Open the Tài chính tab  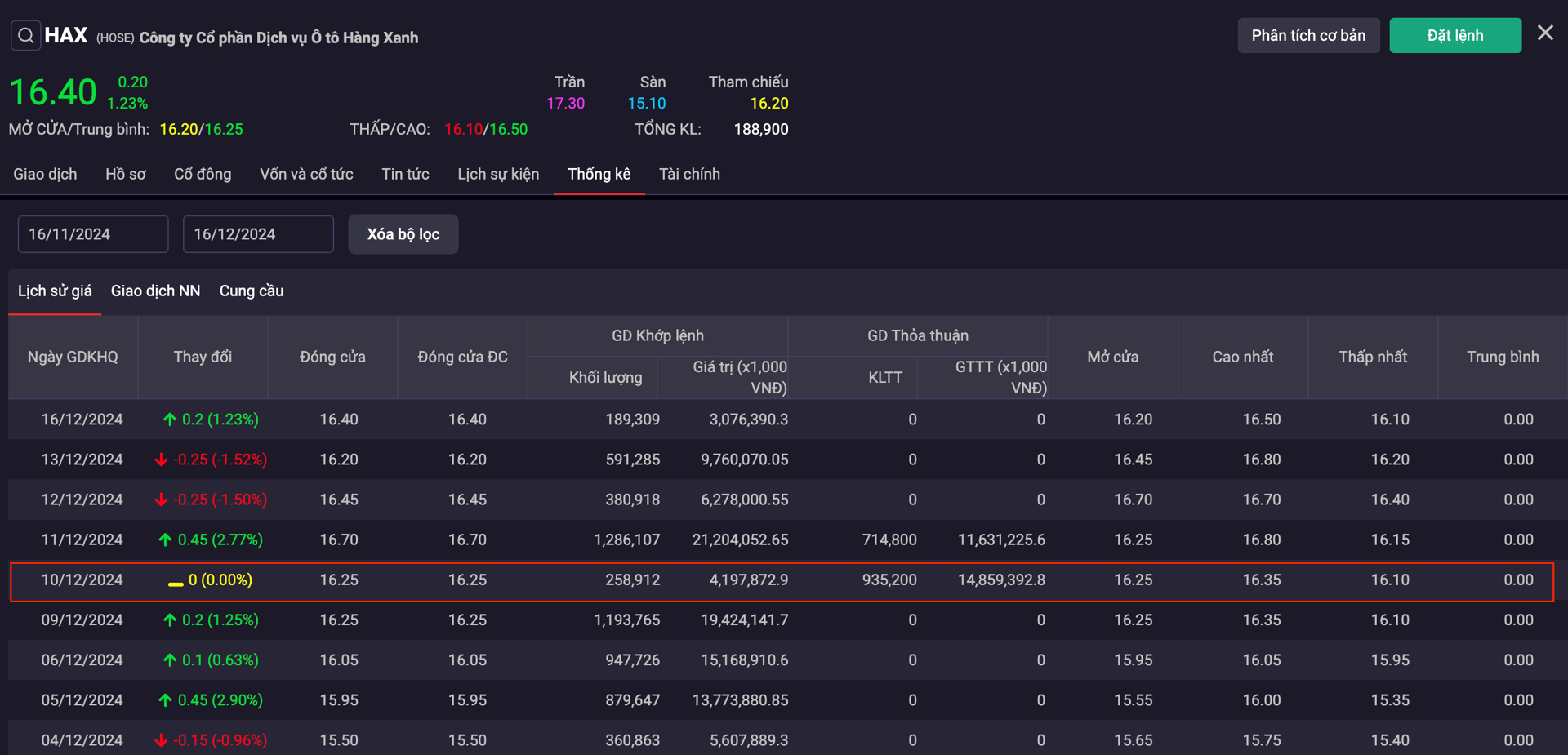click(x=689, y=174)
